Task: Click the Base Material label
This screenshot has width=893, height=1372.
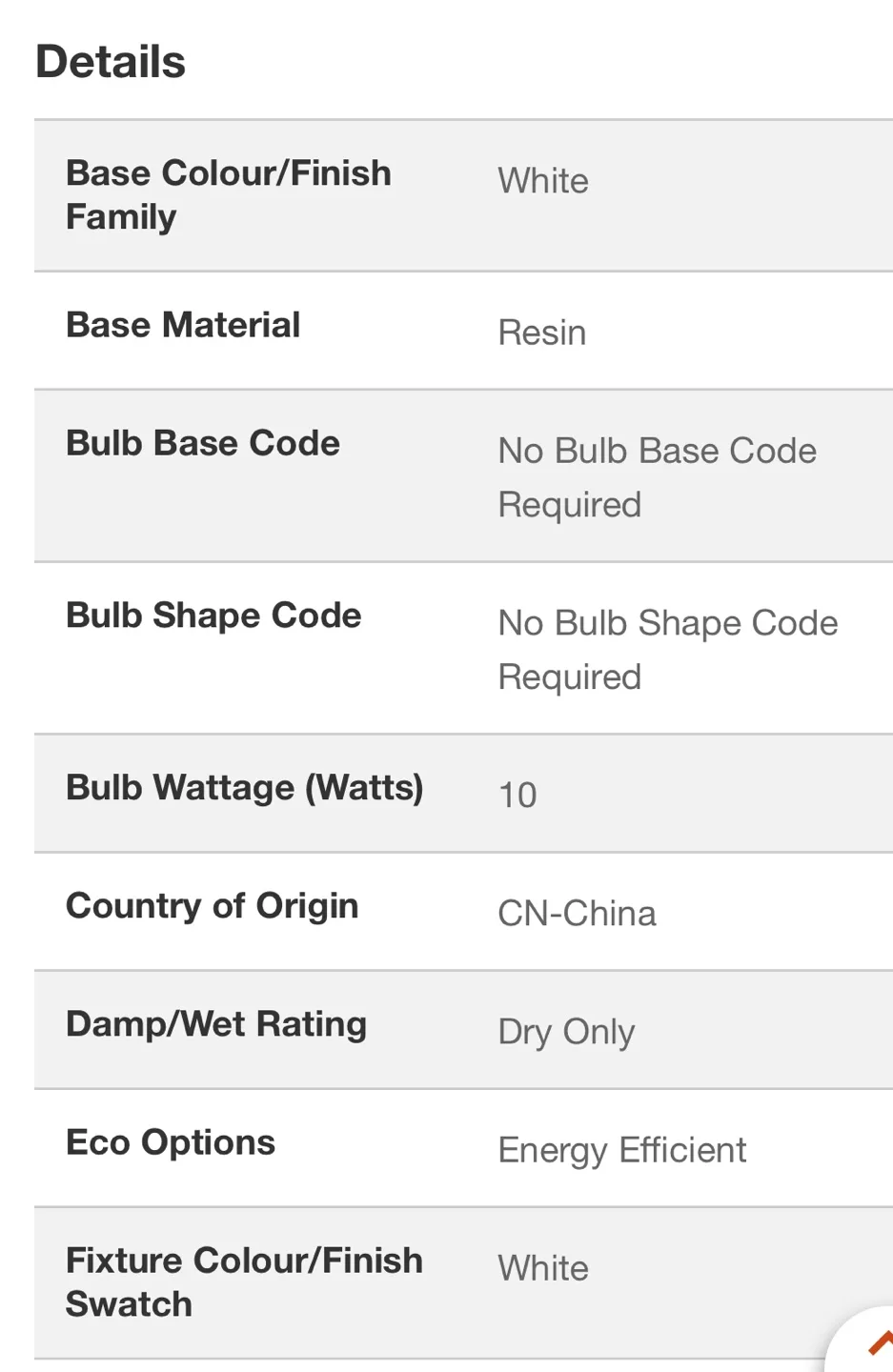Action: pyautogui.click(x=183, y=325)
